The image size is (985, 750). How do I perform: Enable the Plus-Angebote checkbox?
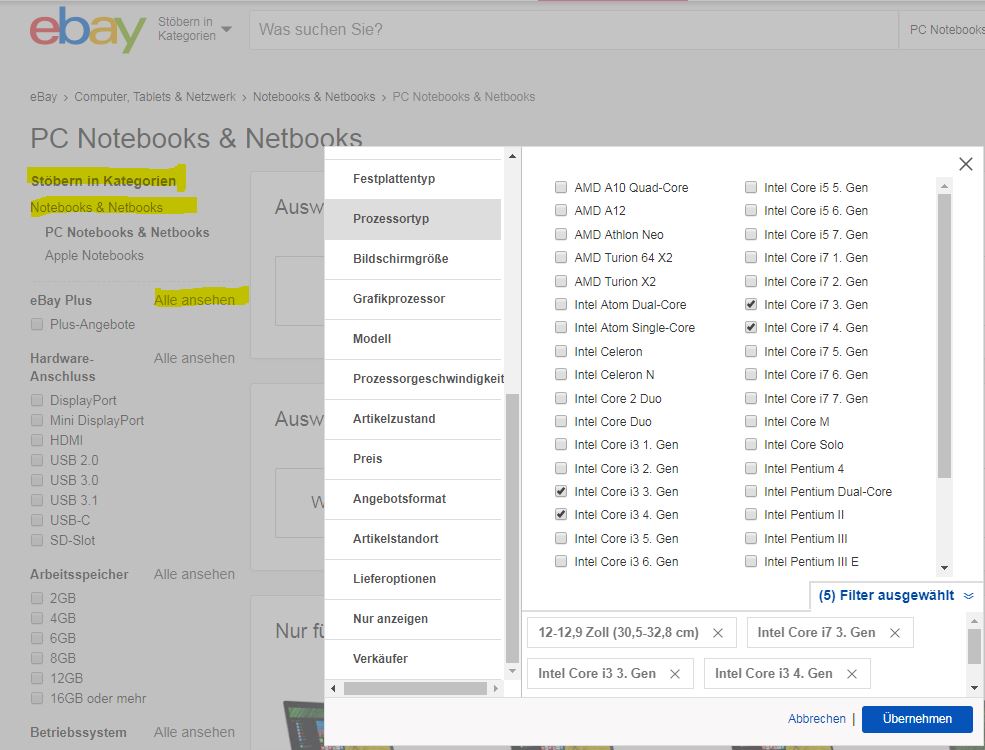pos(35,324)
